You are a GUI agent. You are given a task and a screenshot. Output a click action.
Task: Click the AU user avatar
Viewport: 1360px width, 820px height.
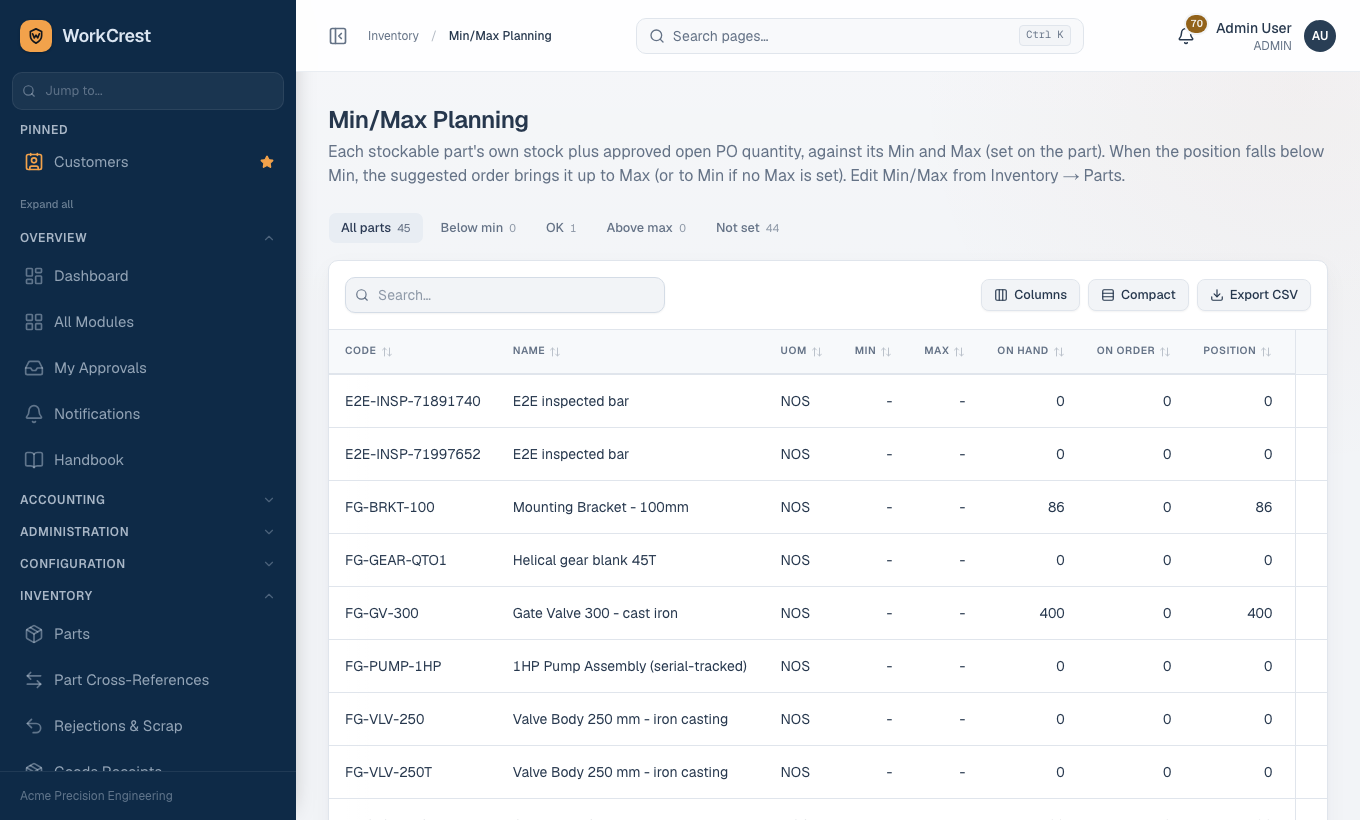(1320, 36)
